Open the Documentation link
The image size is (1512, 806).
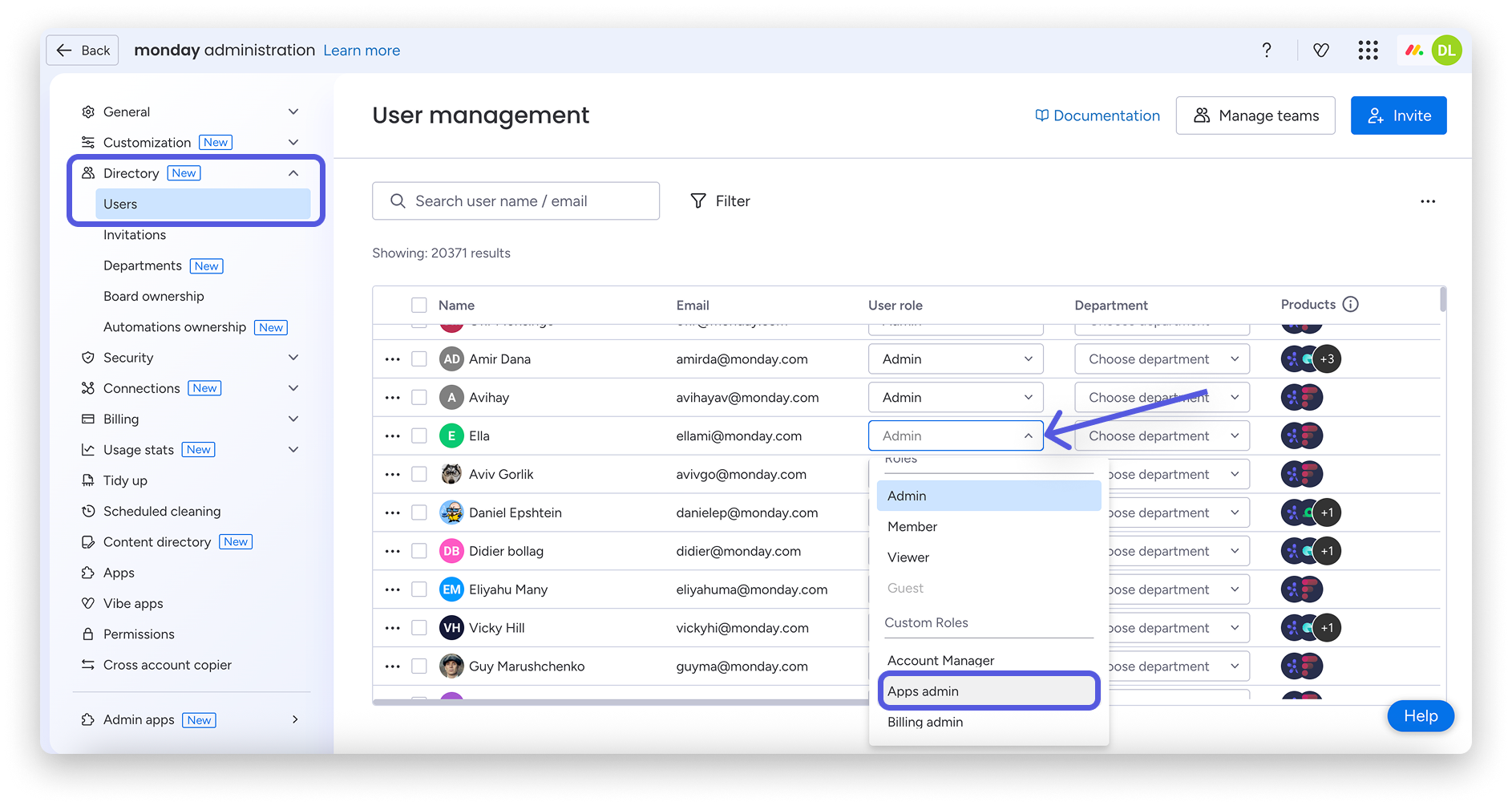[x=1098, y=115]
